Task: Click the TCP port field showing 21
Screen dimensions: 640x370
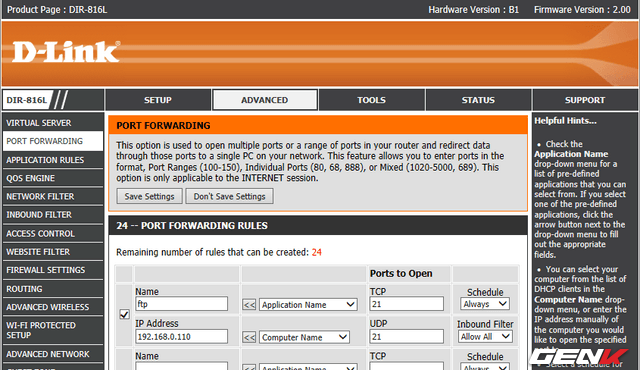Action: (x=406, y=304)
